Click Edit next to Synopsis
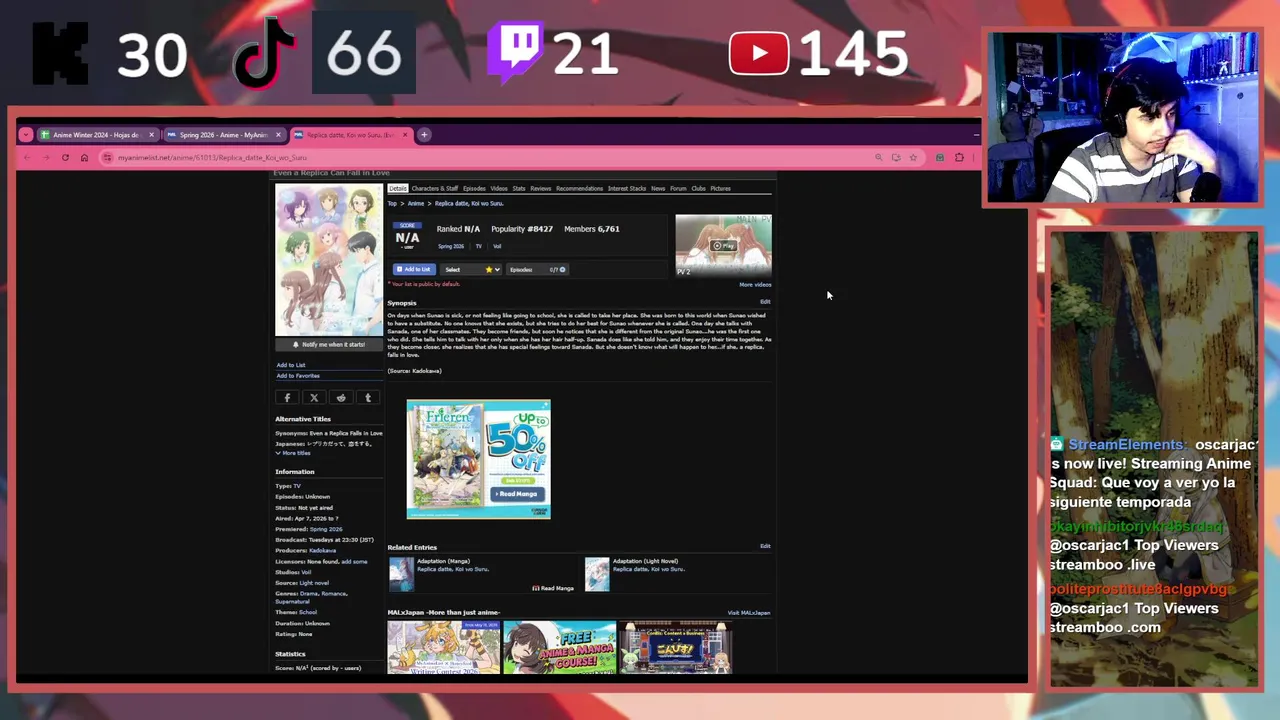 pyautogui.click(x=765, y=302)
